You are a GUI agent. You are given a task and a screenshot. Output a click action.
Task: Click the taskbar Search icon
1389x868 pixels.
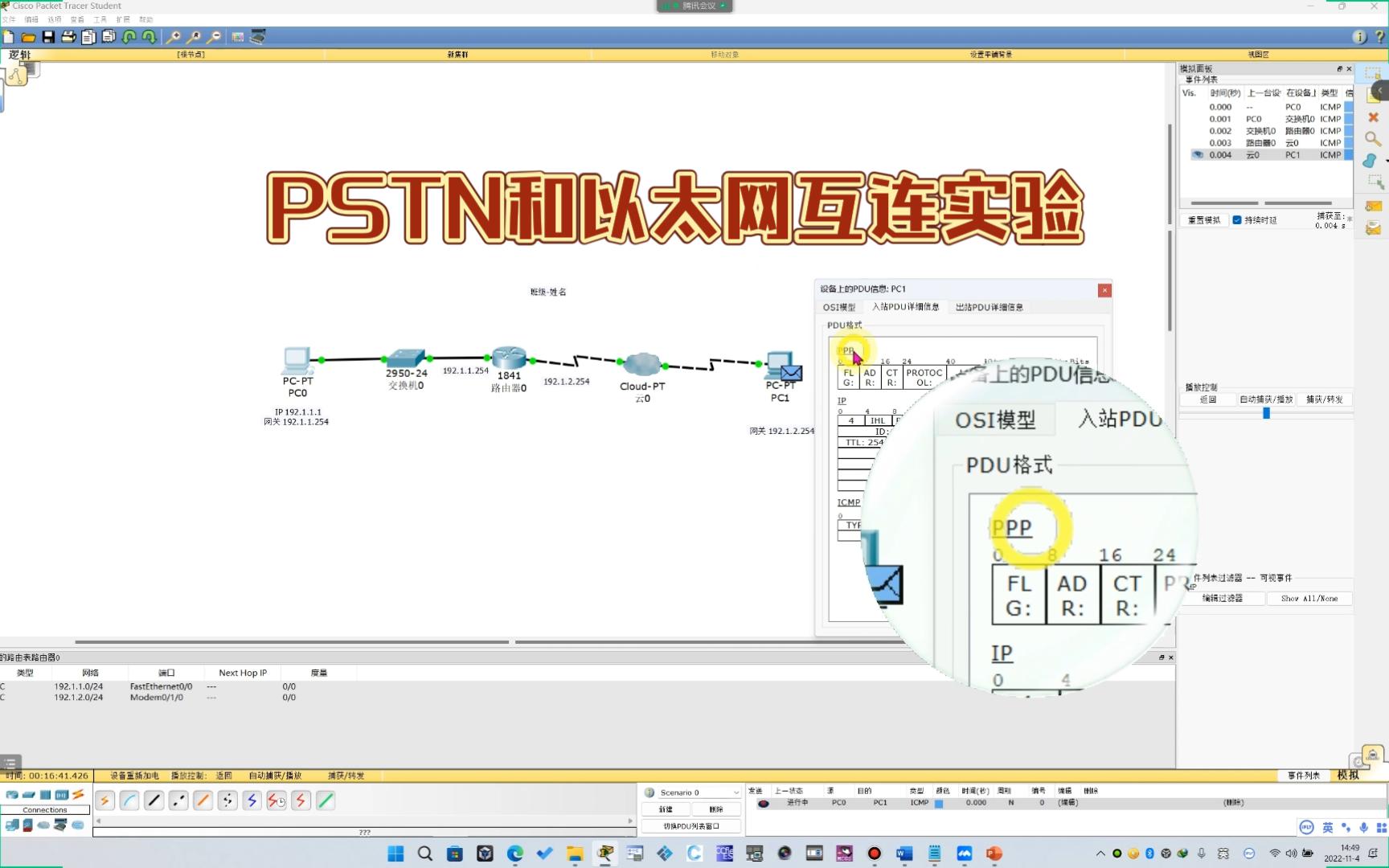pyautogui.click(x=425, y=854)
